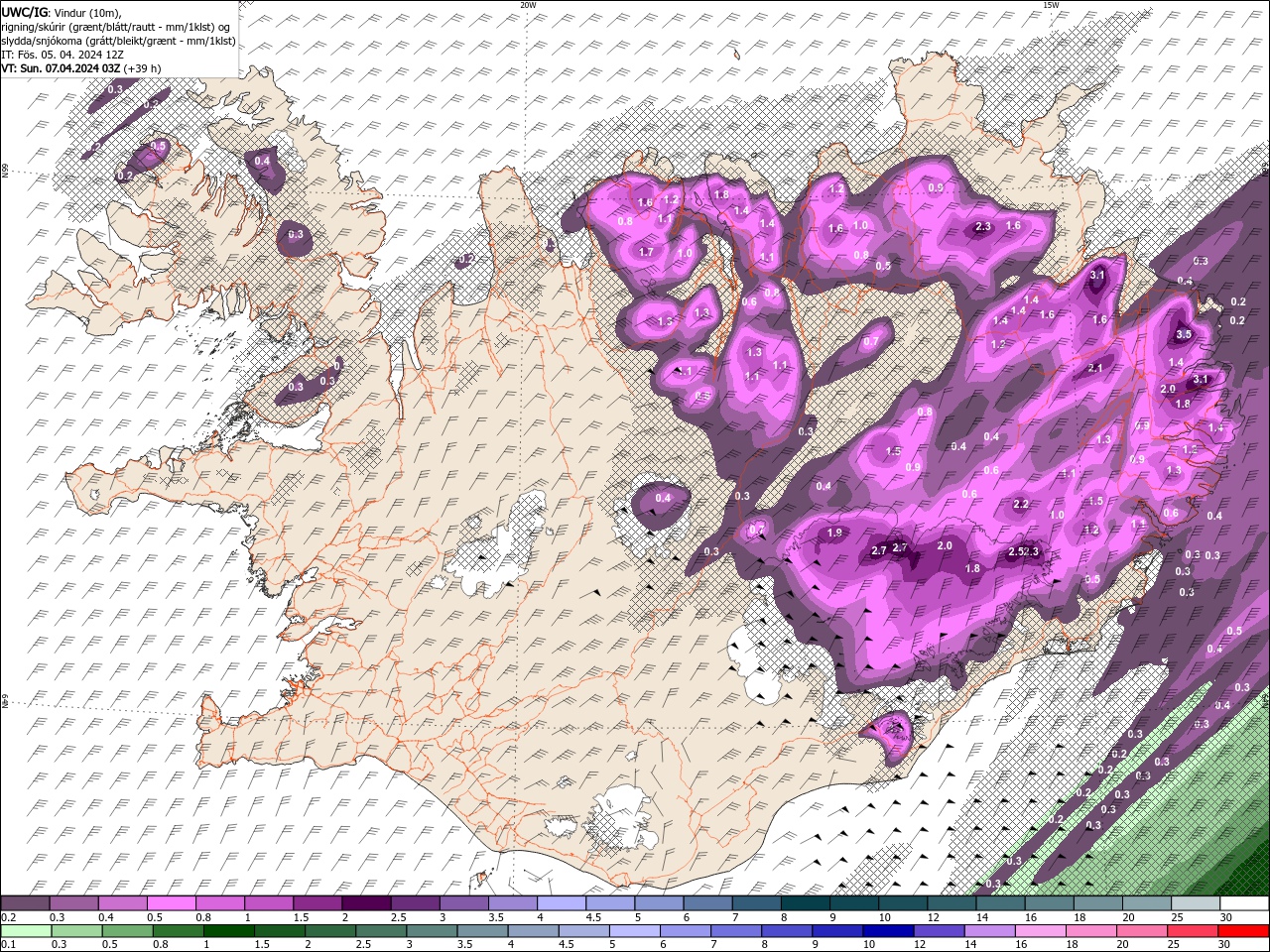
Task: Click the 12 label in lower legend row
Action: pyautogui.click(x=920, y=944)
